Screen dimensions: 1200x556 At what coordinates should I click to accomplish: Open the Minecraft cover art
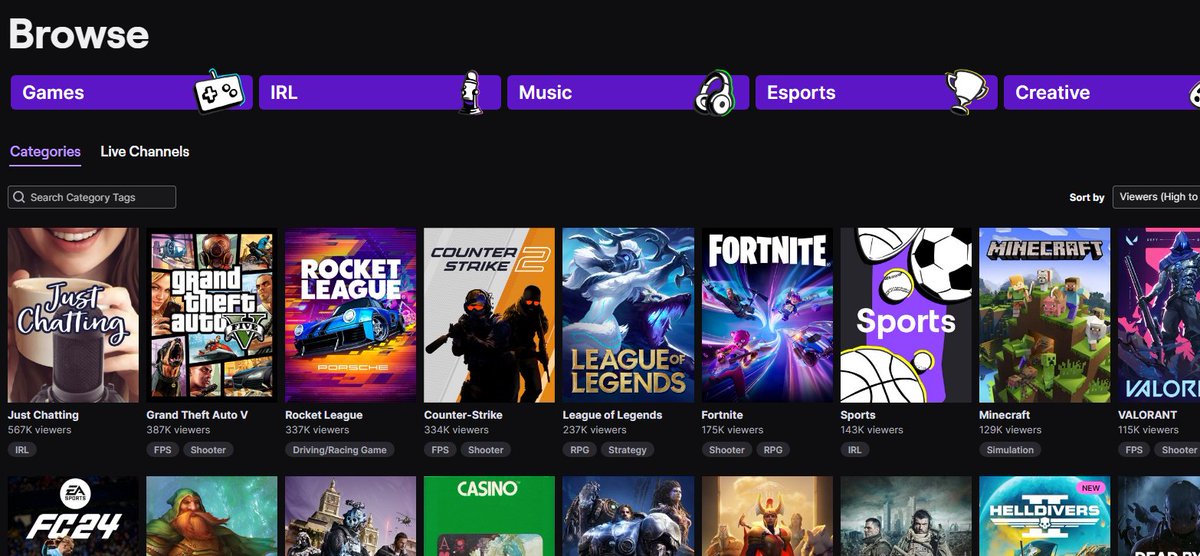(x=1044, y=315)
